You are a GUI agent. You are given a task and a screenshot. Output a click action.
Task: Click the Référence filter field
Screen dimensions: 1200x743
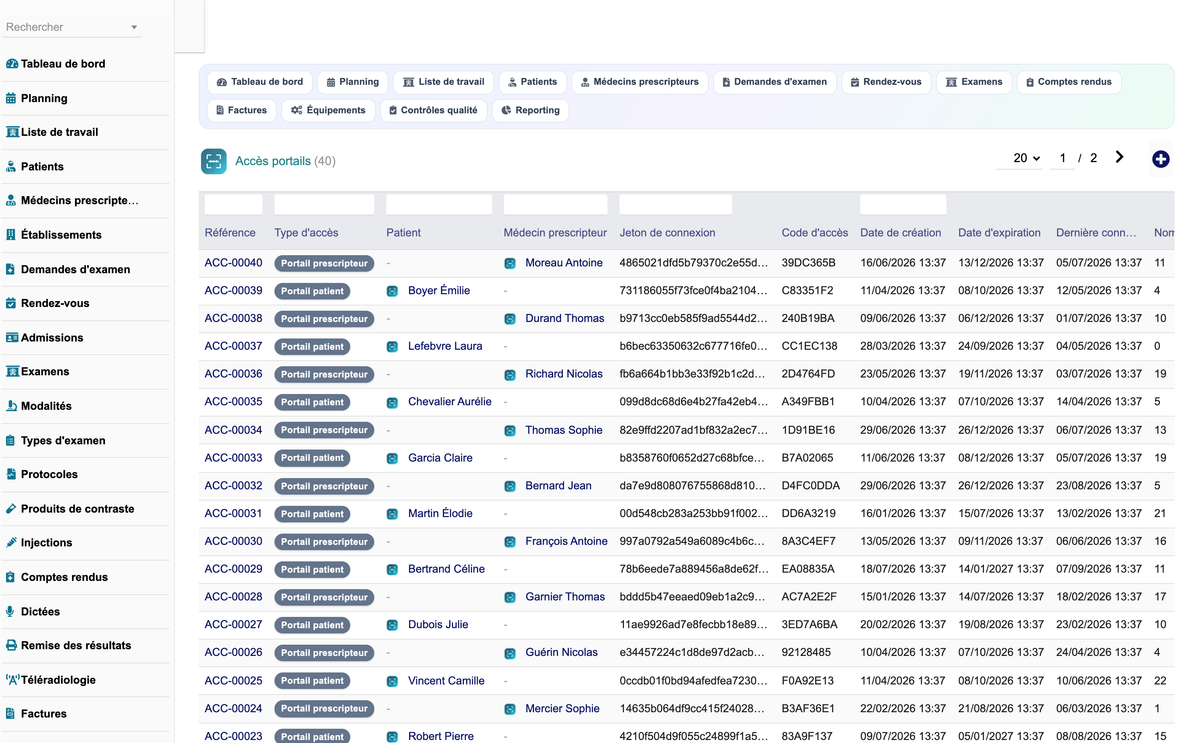[234, 204]
